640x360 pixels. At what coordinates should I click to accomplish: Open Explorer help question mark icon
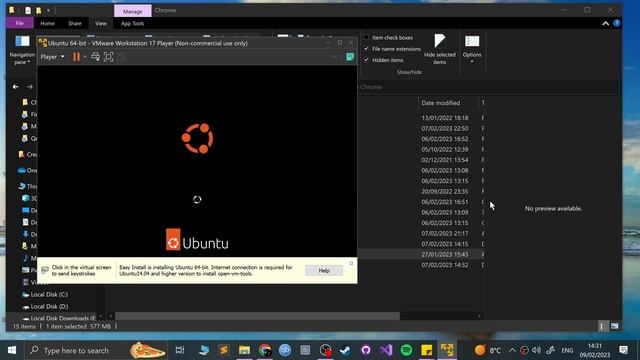tap(616, 23)
